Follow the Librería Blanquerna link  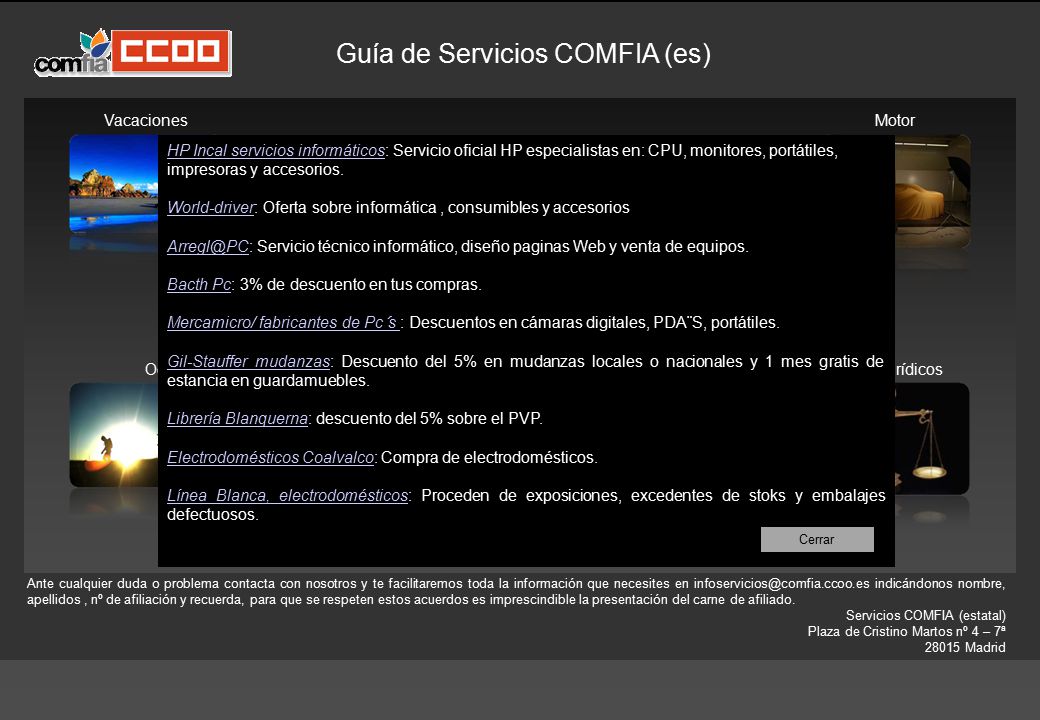pos(237,418)
